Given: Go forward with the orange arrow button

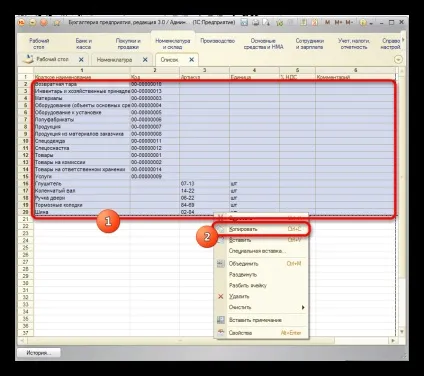Looking at the screenshot, I should pos(44,23).
